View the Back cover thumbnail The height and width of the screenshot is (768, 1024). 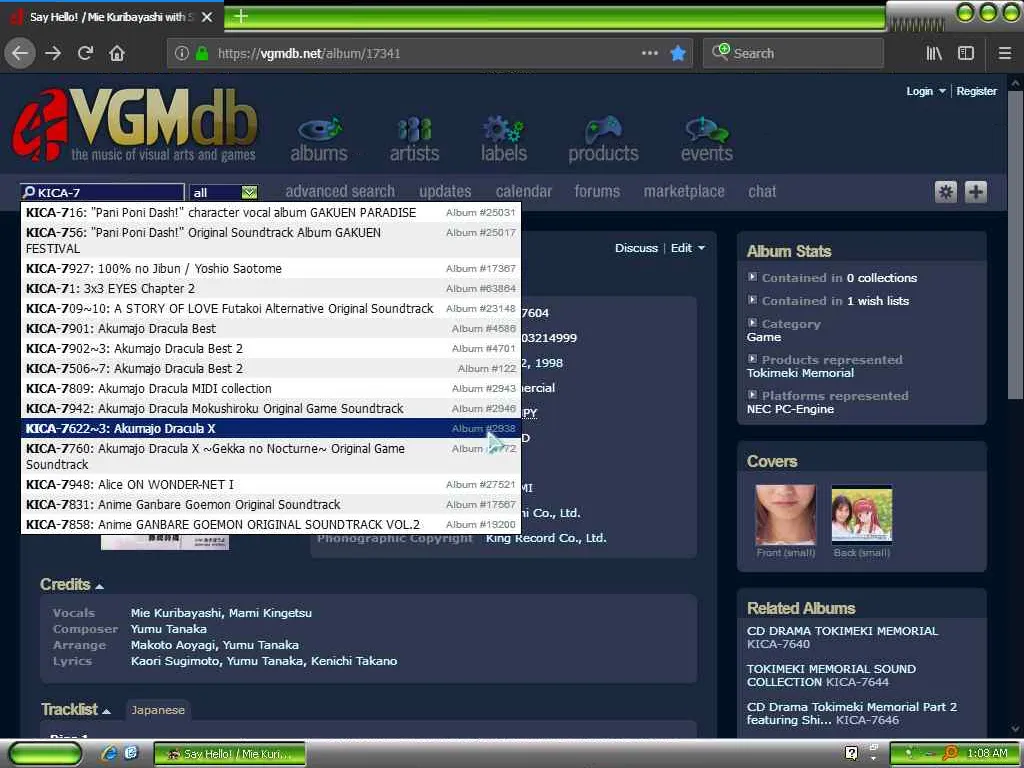pos(861,515)
